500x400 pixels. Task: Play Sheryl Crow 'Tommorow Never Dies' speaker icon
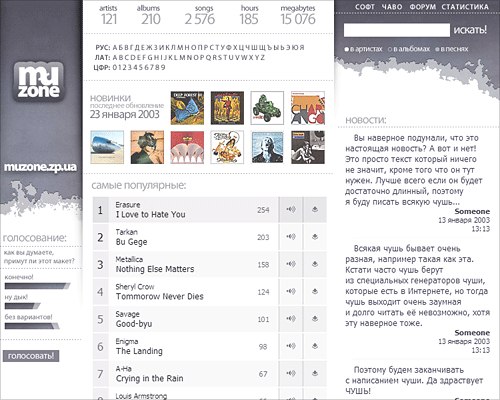pyautogui.click(x=291, y=291)
